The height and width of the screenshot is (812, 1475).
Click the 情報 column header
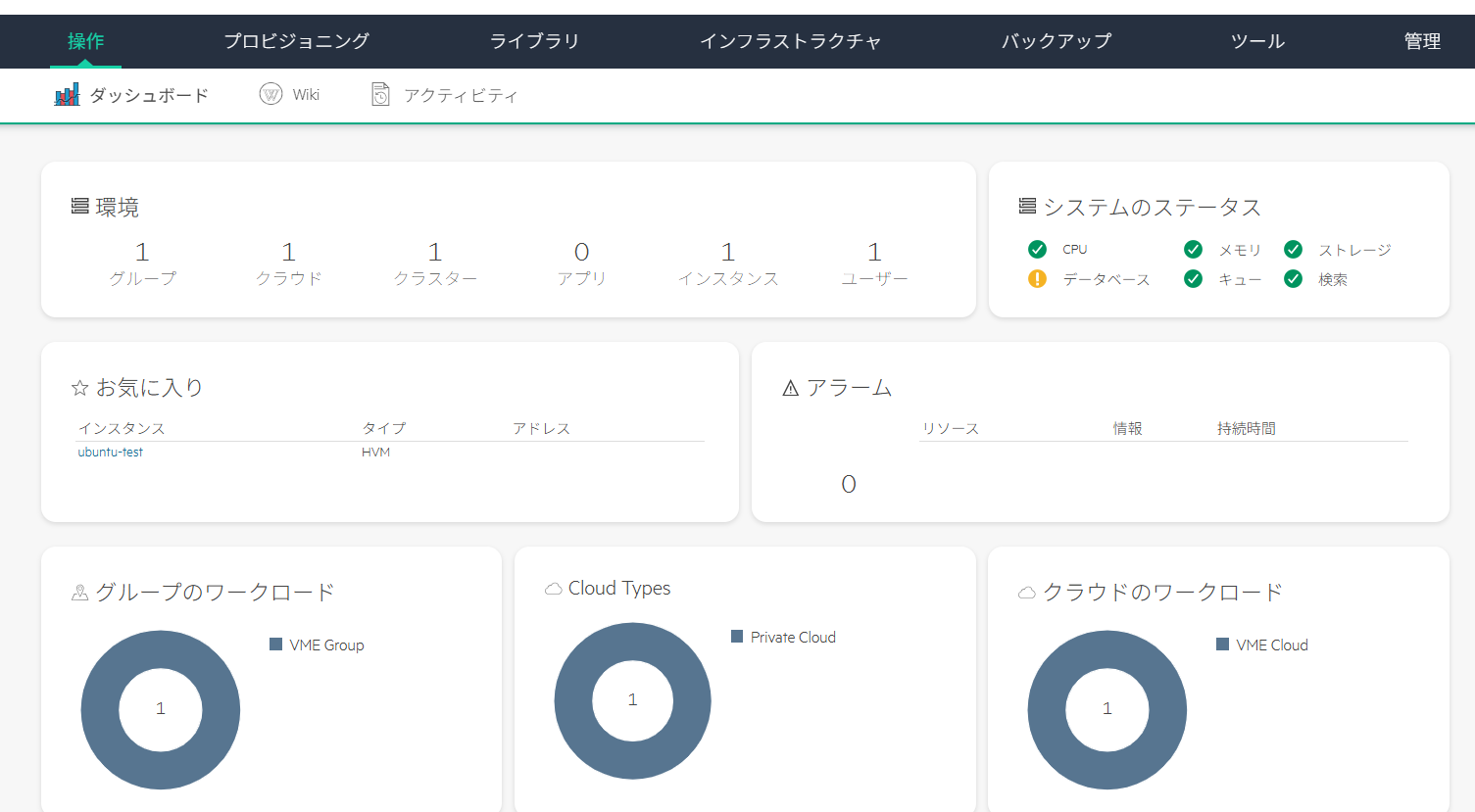click(1128, 428)
